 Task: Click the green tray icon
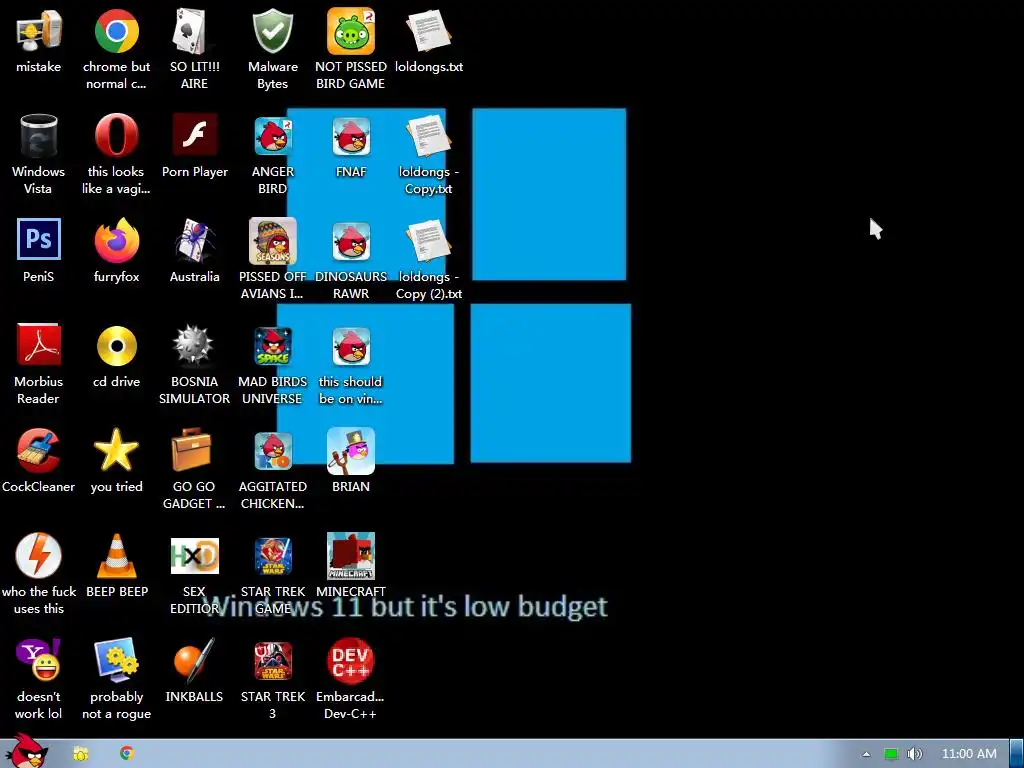click(891, 754)
